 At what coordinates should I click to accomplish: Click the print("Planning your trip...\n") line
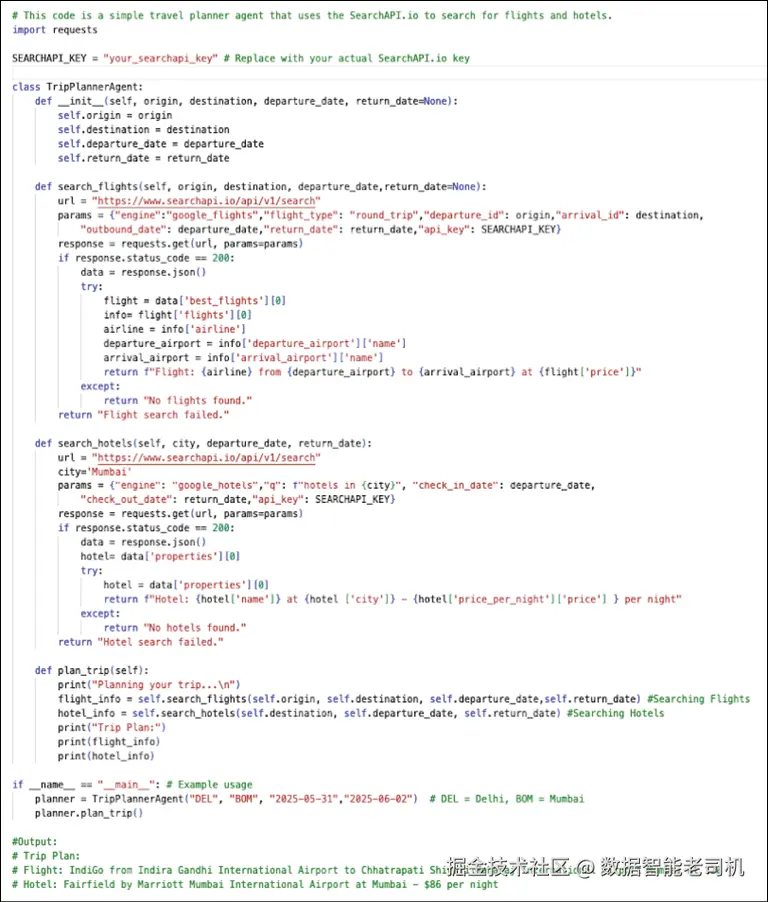click(x=149, y=685)
